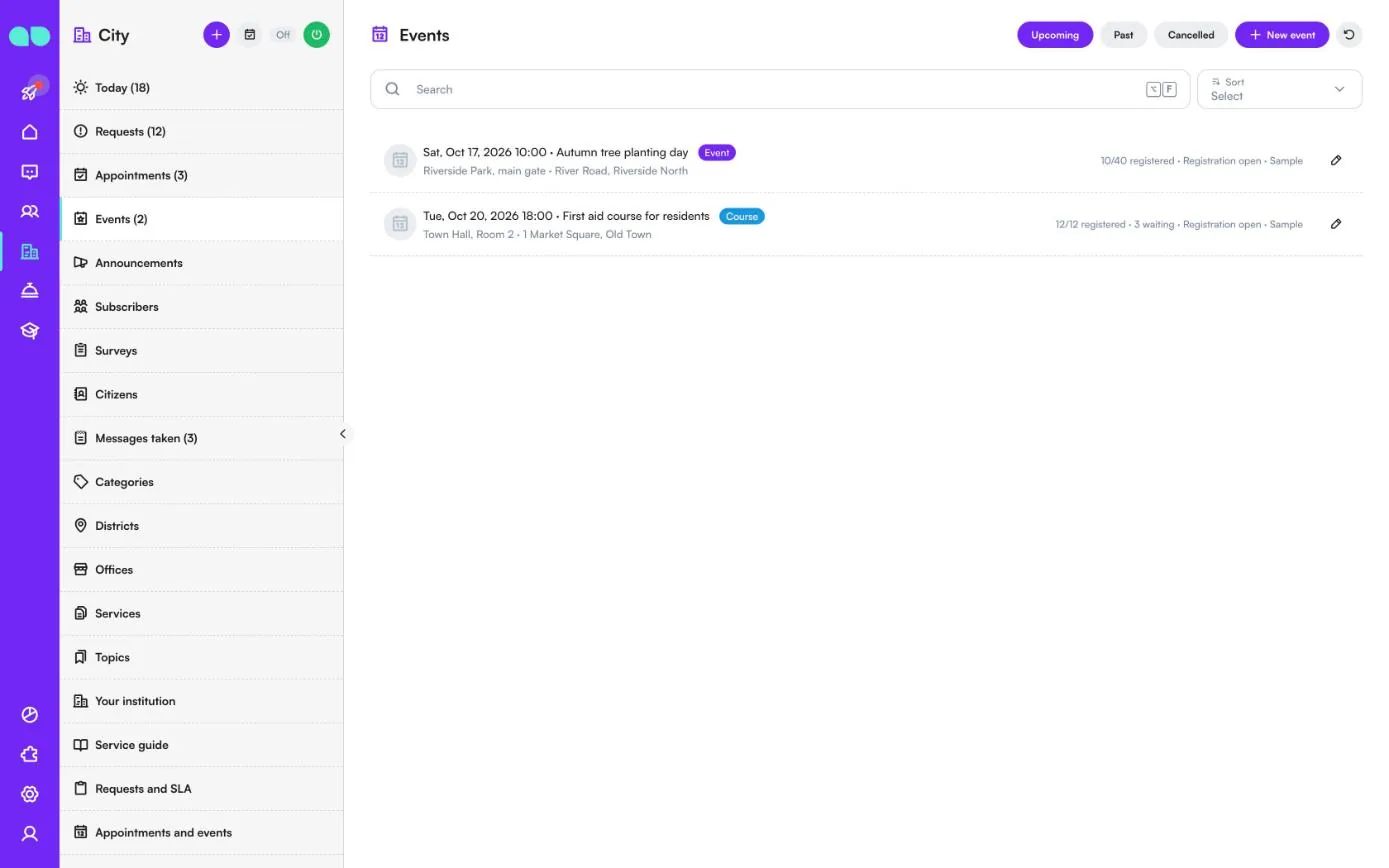Click the calendar check icon beside City
This screenshot has width=1389, height=868.
[250, 35]
